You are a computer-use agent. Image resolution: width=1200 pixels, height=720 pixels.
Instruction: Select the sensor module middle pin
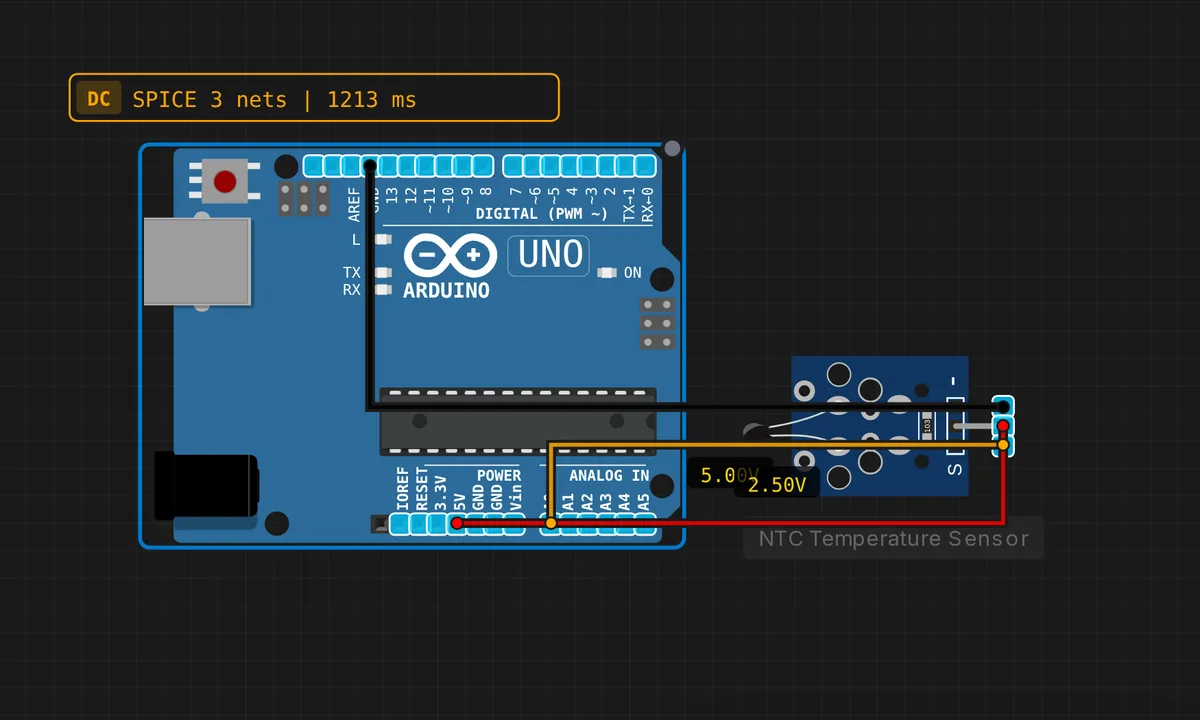point(1003,426)
